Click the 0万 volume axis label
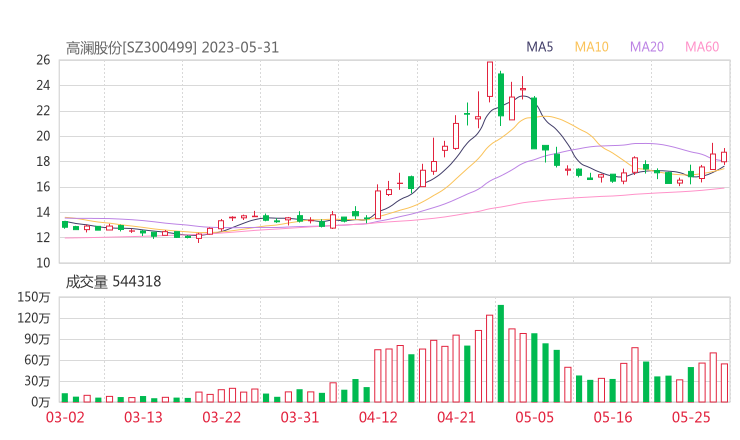740x440 pixels. click(x=41, y=402)
